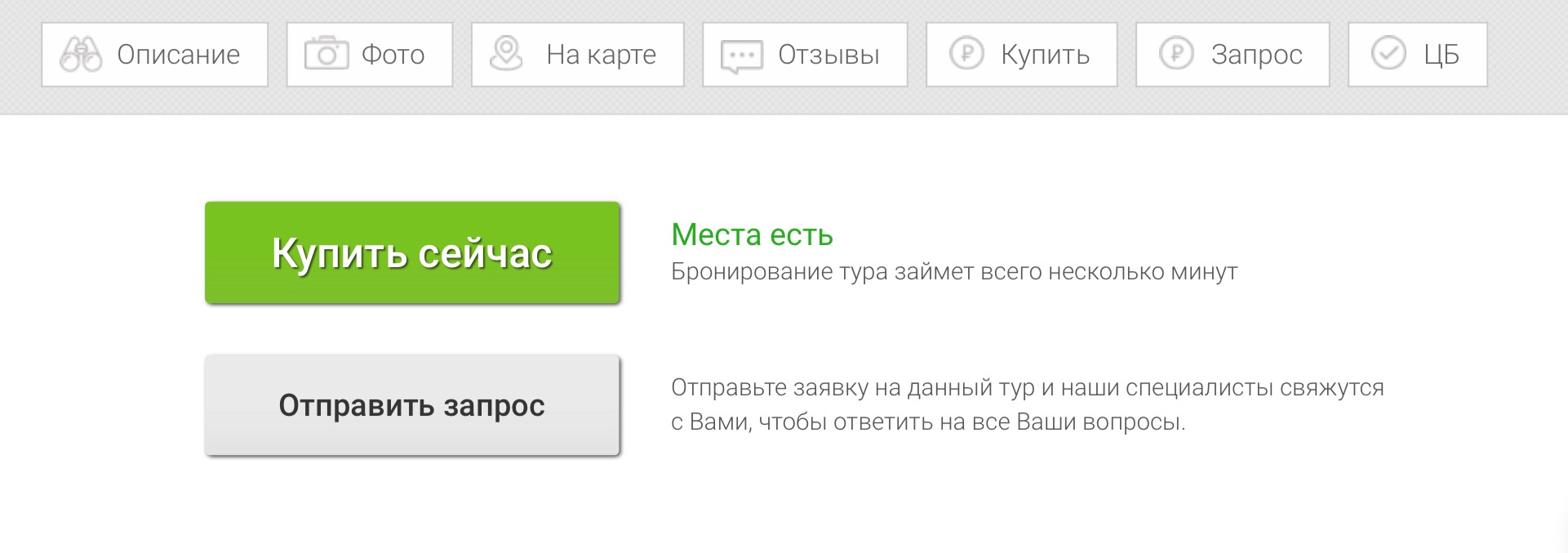The width and height of the screenshot is (1568, 553).
Task: Select the Запрос tab
Action: [1233, 55]
